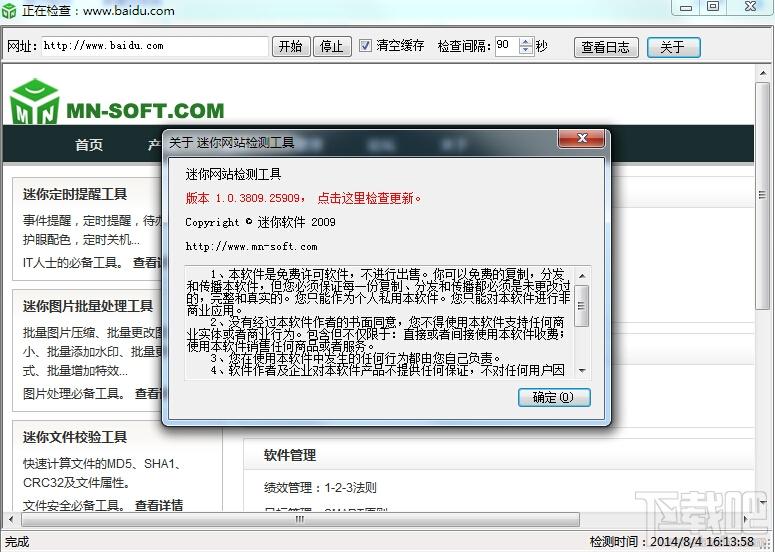Image resolution: width=775 pixels, height=552 pixels.
Task: Click the horizontal scrollbar thumb
Action: click(301, 519)
